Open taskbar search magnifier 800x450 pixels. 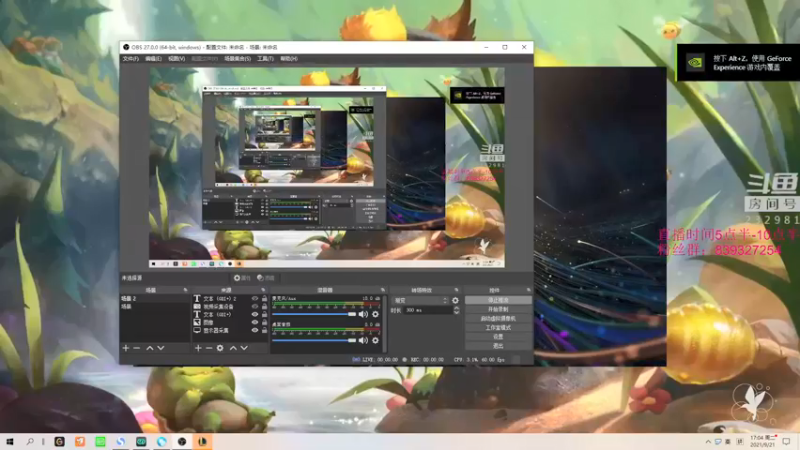(x=30, y=441)
